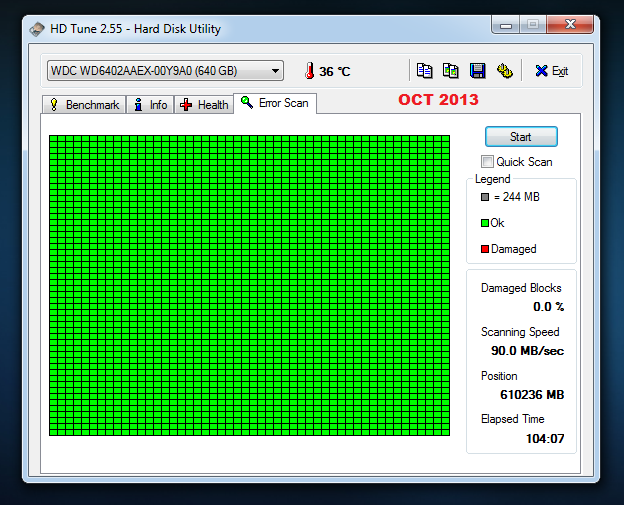Click the red Damaged legend swatch

click(485, 249)
